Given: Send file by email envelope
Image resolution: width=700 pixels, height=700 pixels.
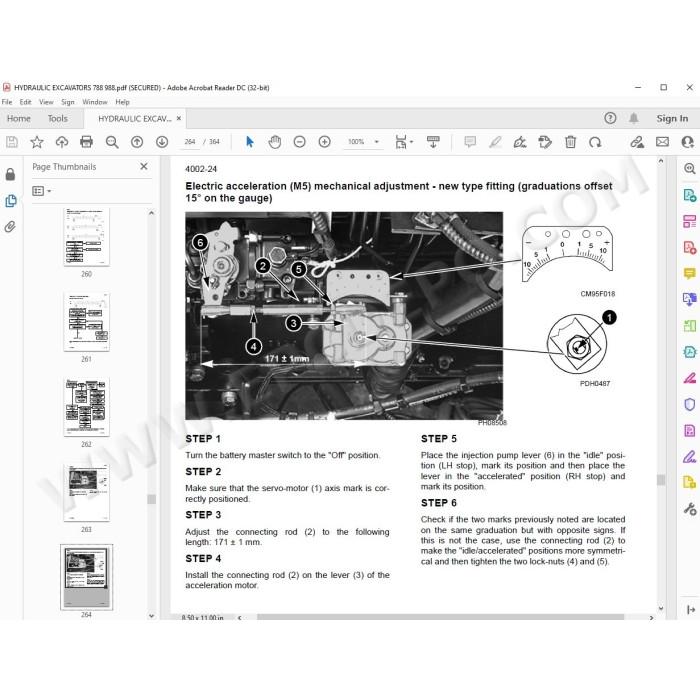Looking at the screenshot, I should [x=662, y=142].
